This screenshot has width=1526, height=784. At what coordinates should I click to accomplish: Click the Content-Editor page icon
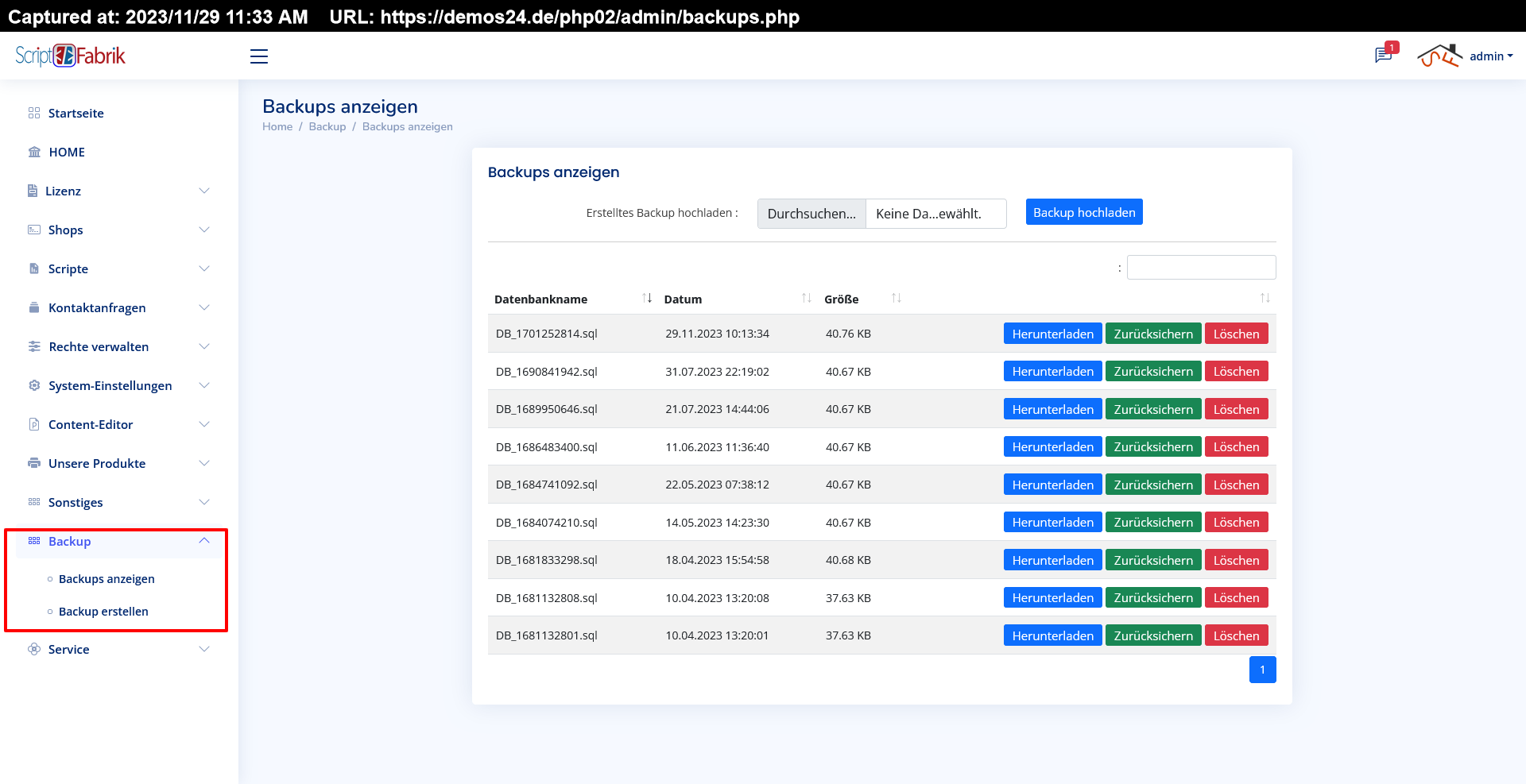pos(34,424)
